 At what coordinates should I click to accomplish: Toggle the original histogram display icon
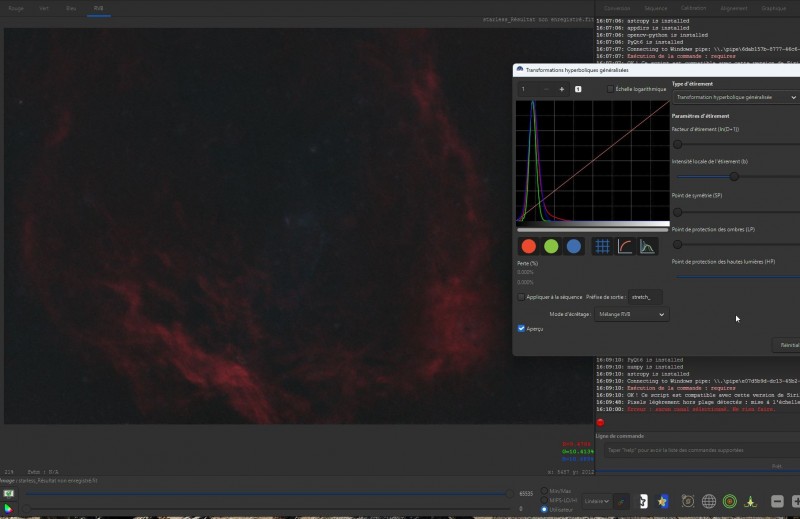(x=647, y=246)
